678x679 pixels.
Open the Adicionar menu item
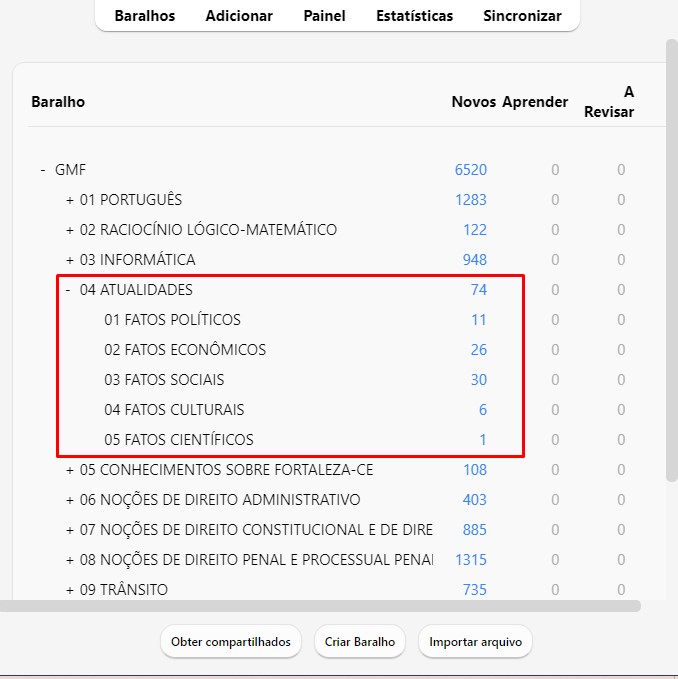(x=239, y=16)
